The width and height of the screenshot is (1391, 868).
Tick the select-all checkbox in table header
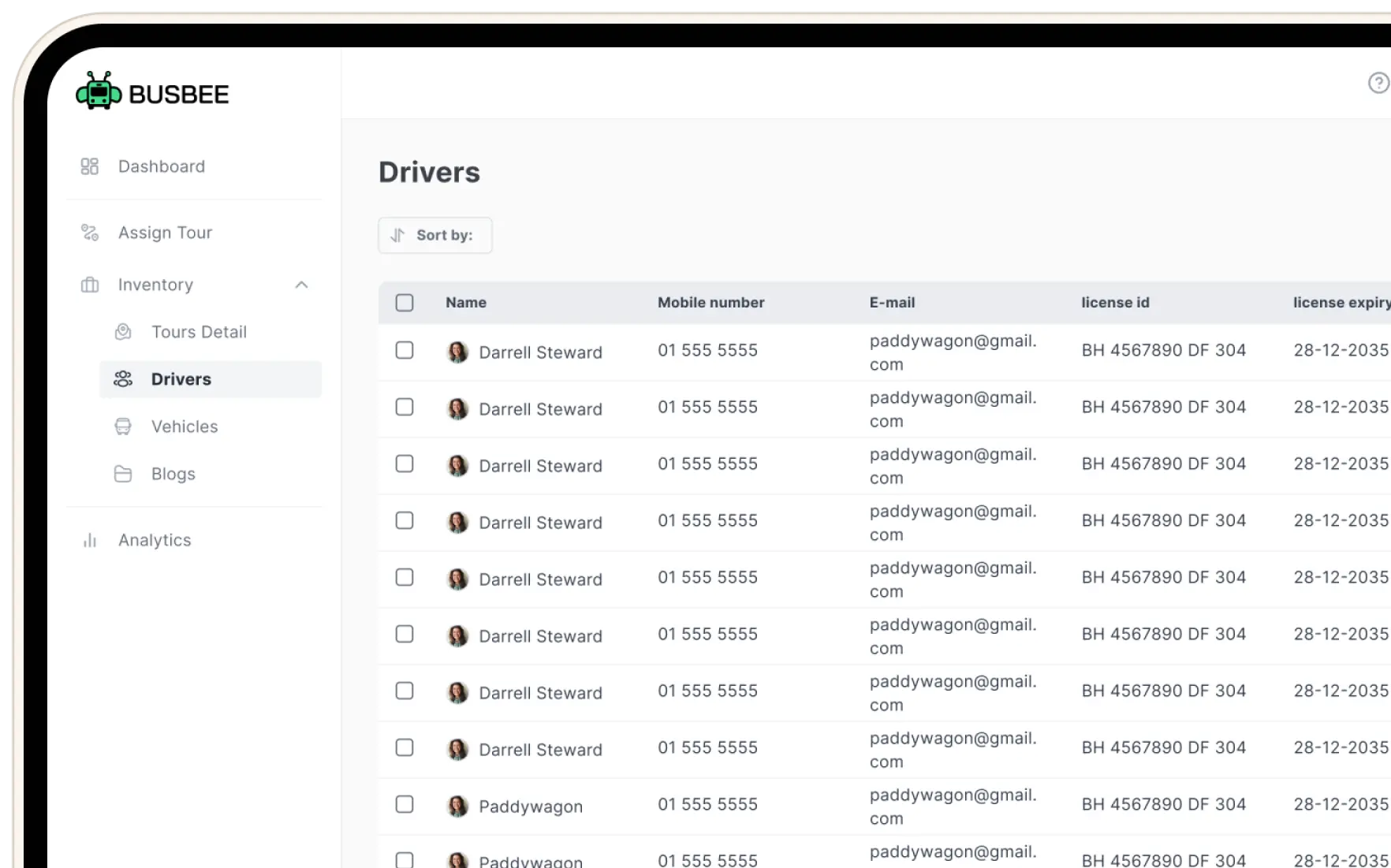(405, 303)
